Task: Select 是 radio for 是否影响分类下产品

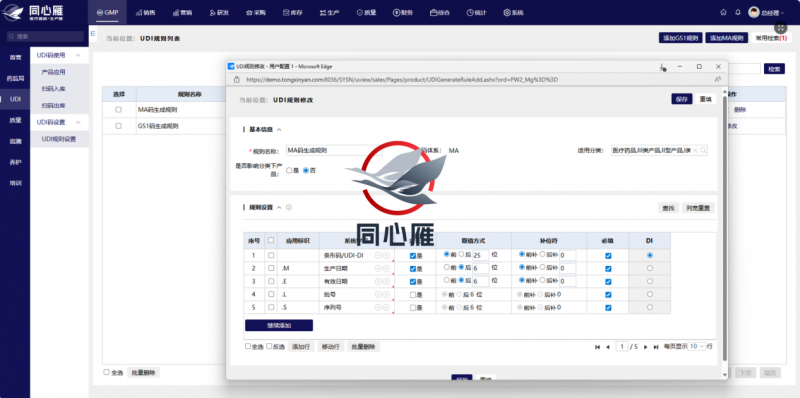Action: coord(289,170)
